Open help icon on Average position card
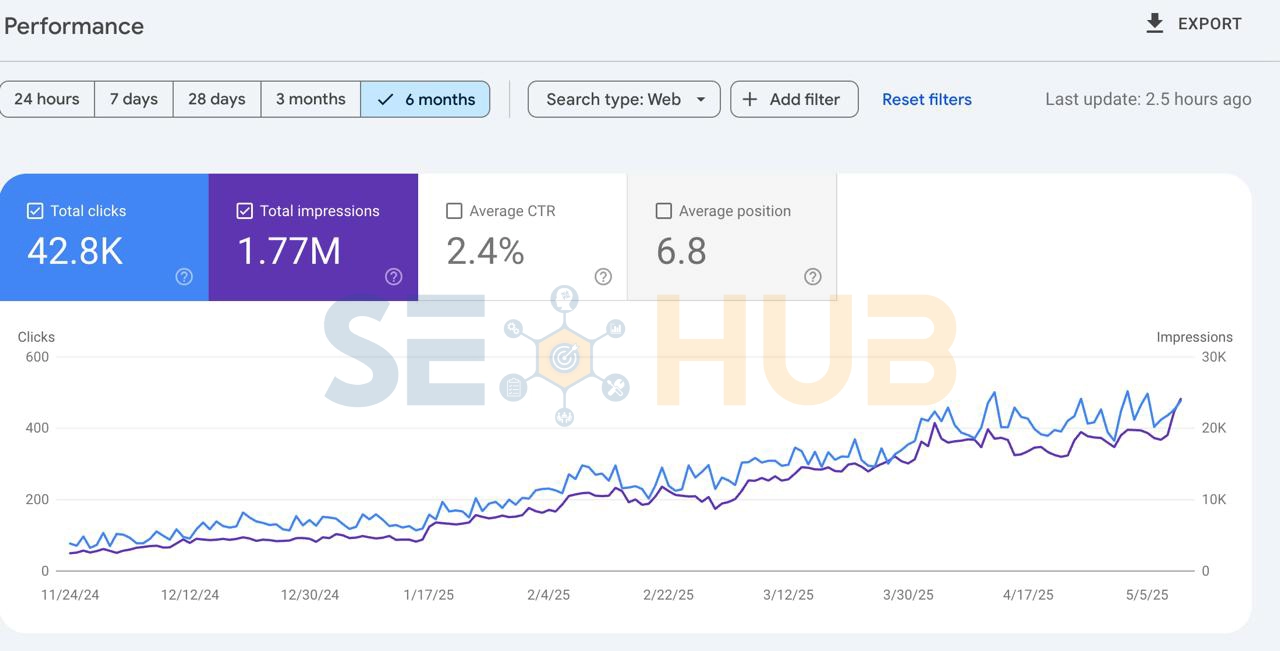This screenshot has width=1280, height=651. pos(813,277)
